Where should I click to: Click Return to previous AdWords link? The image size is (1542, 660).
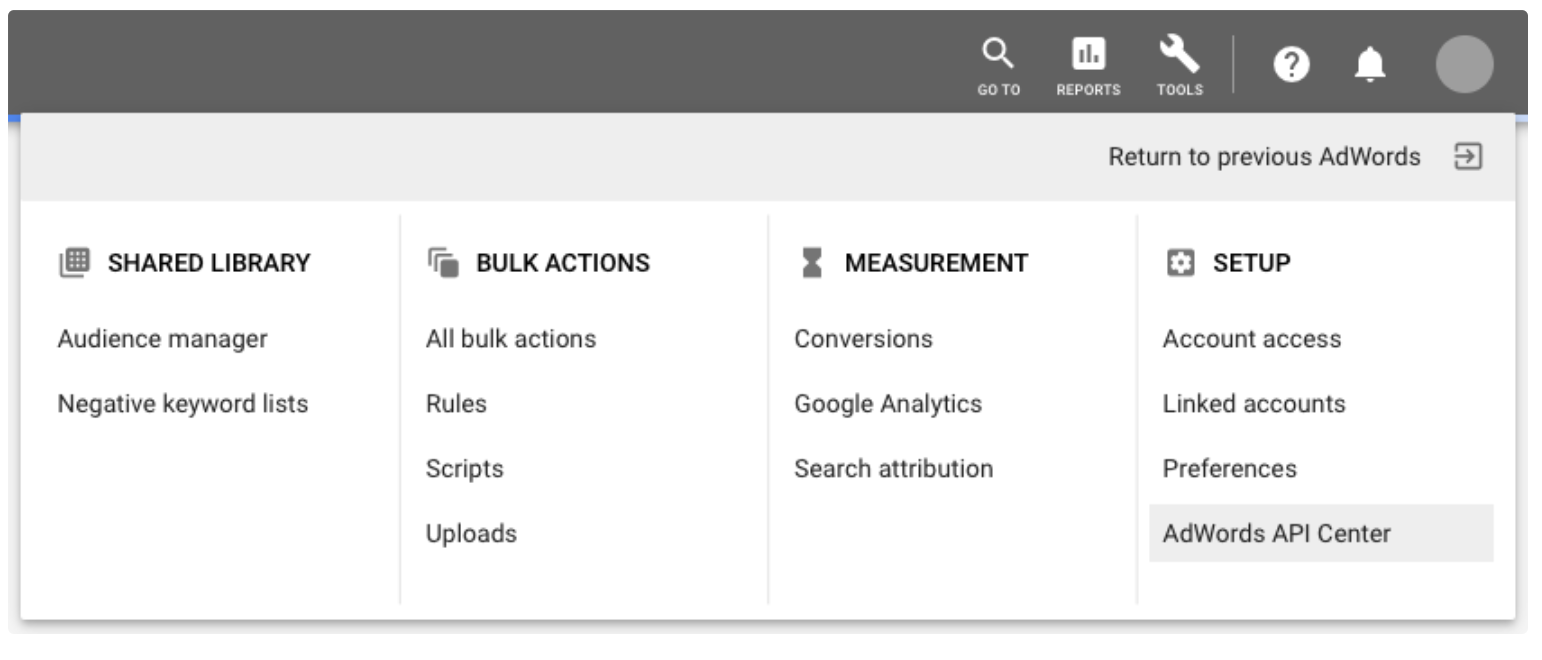coord(1263,157)
